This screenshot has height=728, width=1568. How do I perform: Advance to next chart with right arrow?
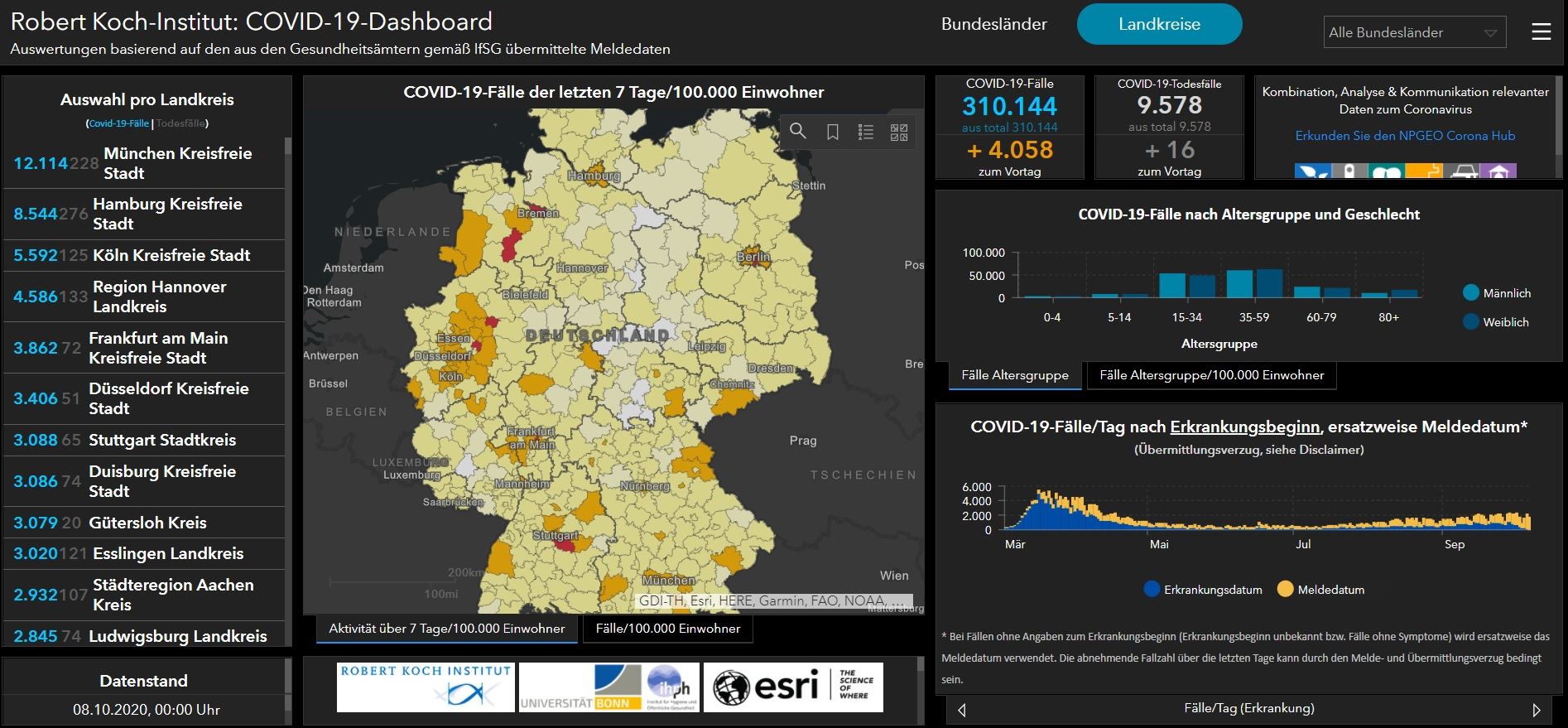pyautogui.click(x=1537, y=710)
